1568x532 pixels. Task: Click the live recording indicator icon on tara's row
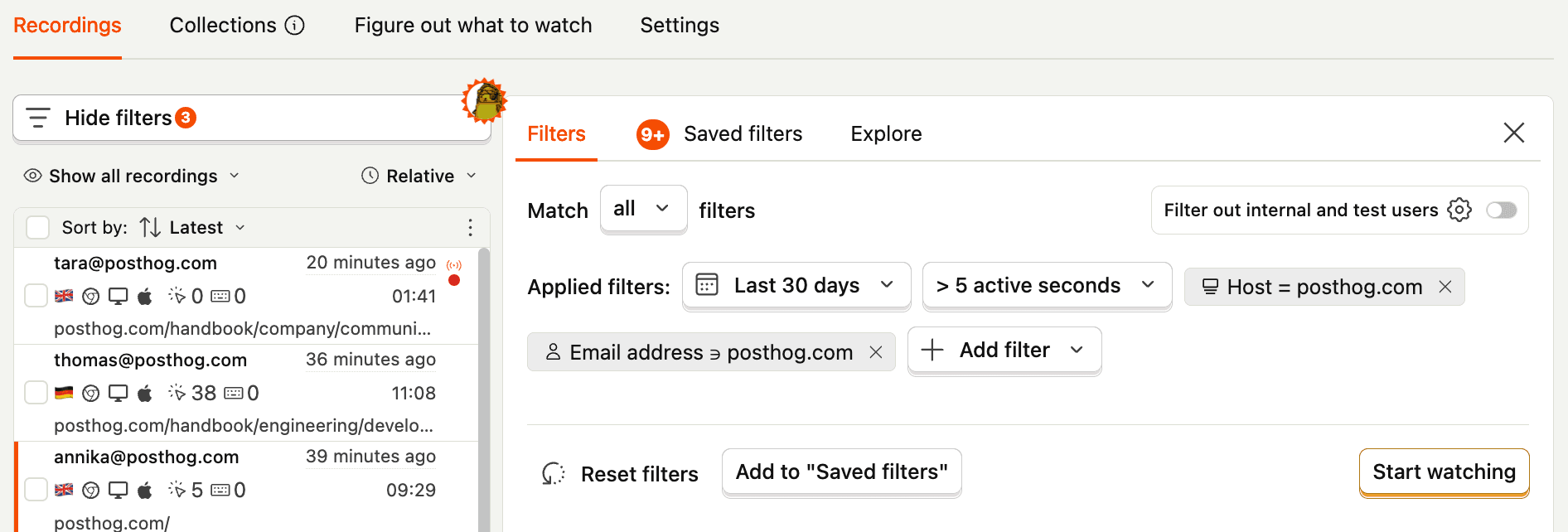[454, 265]
